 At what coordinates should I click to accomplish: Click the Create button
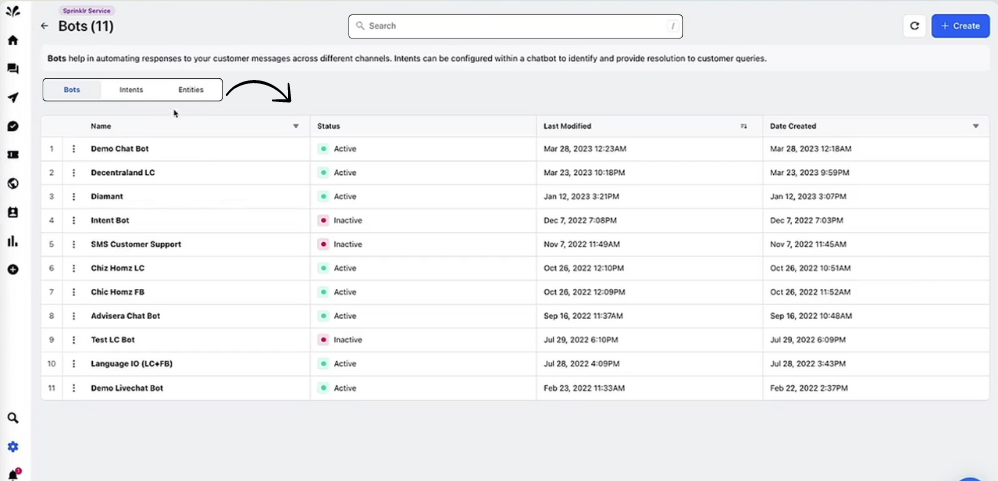(960, 26)
